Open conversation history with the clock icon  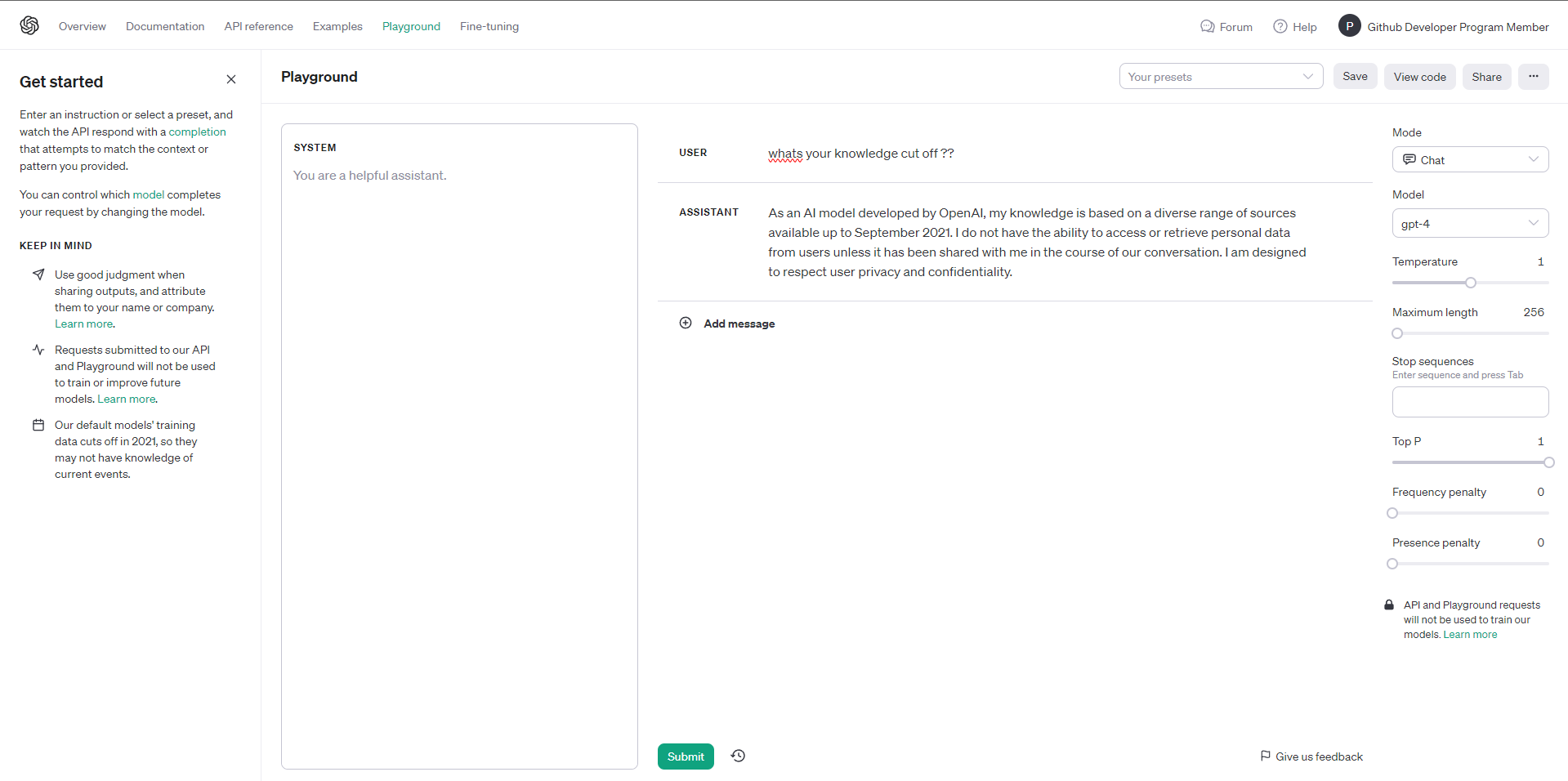coord(737,756)
